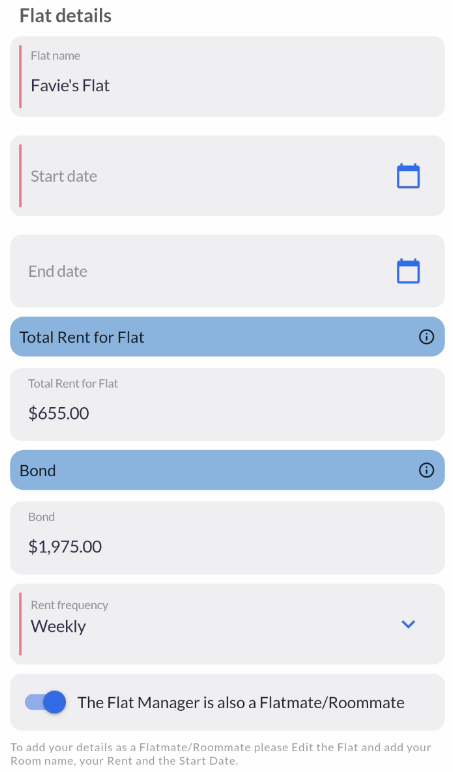
Task: Select the Weekly rent frequency value
Action: tap(58, 626)
